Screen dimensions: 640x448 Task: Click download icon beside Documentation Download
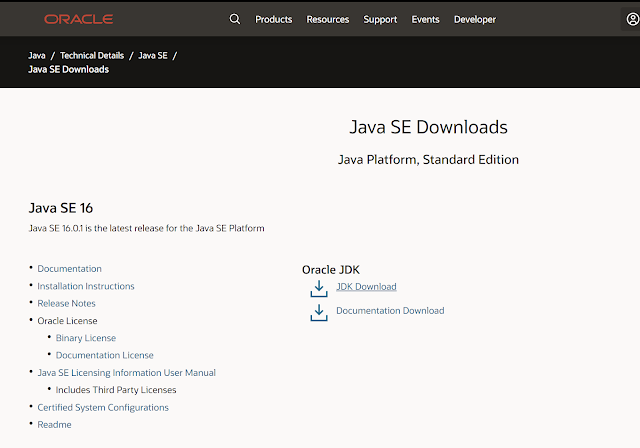click(x=319, y=313)
